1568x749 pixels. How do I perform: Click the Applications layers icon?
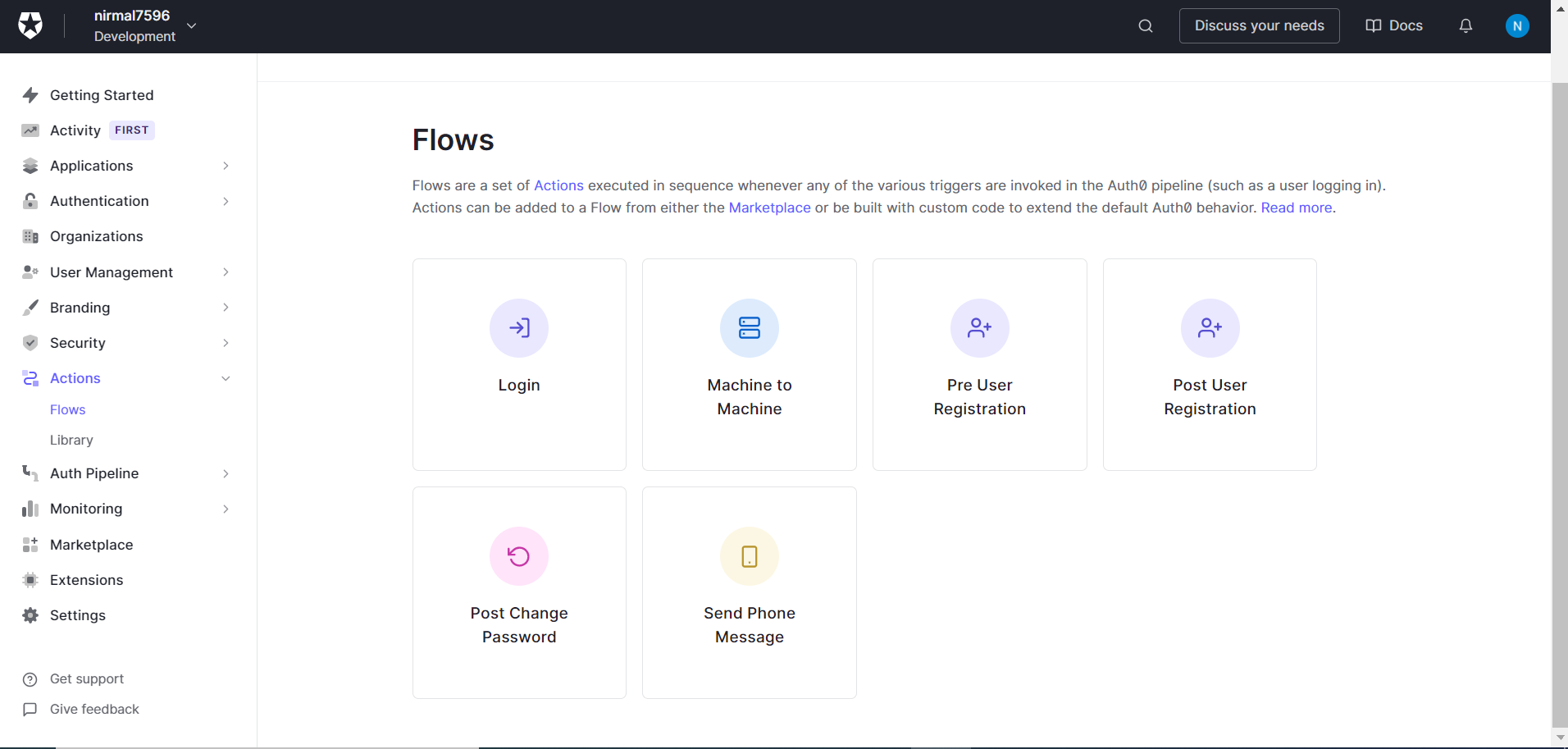pos(30,166)
